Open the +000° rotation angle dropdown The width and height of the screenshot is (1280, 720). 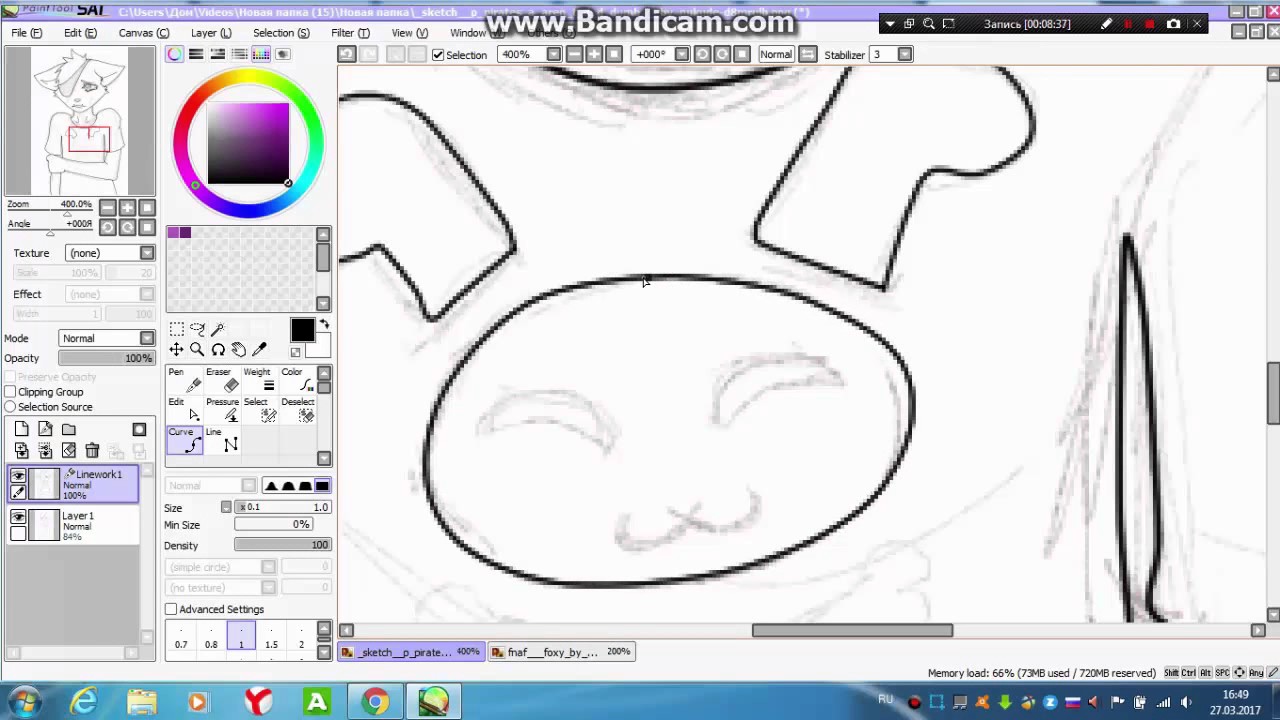[x=682, y=54]
